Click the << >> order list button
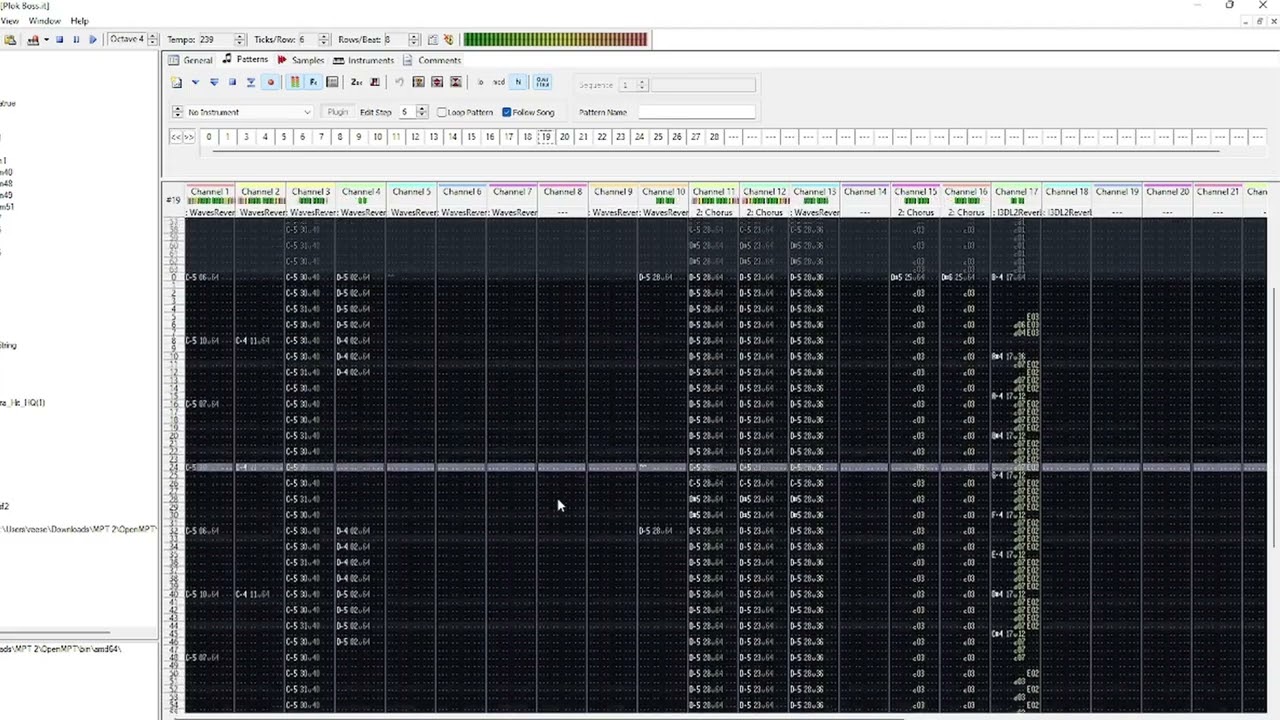 point(182,137)
